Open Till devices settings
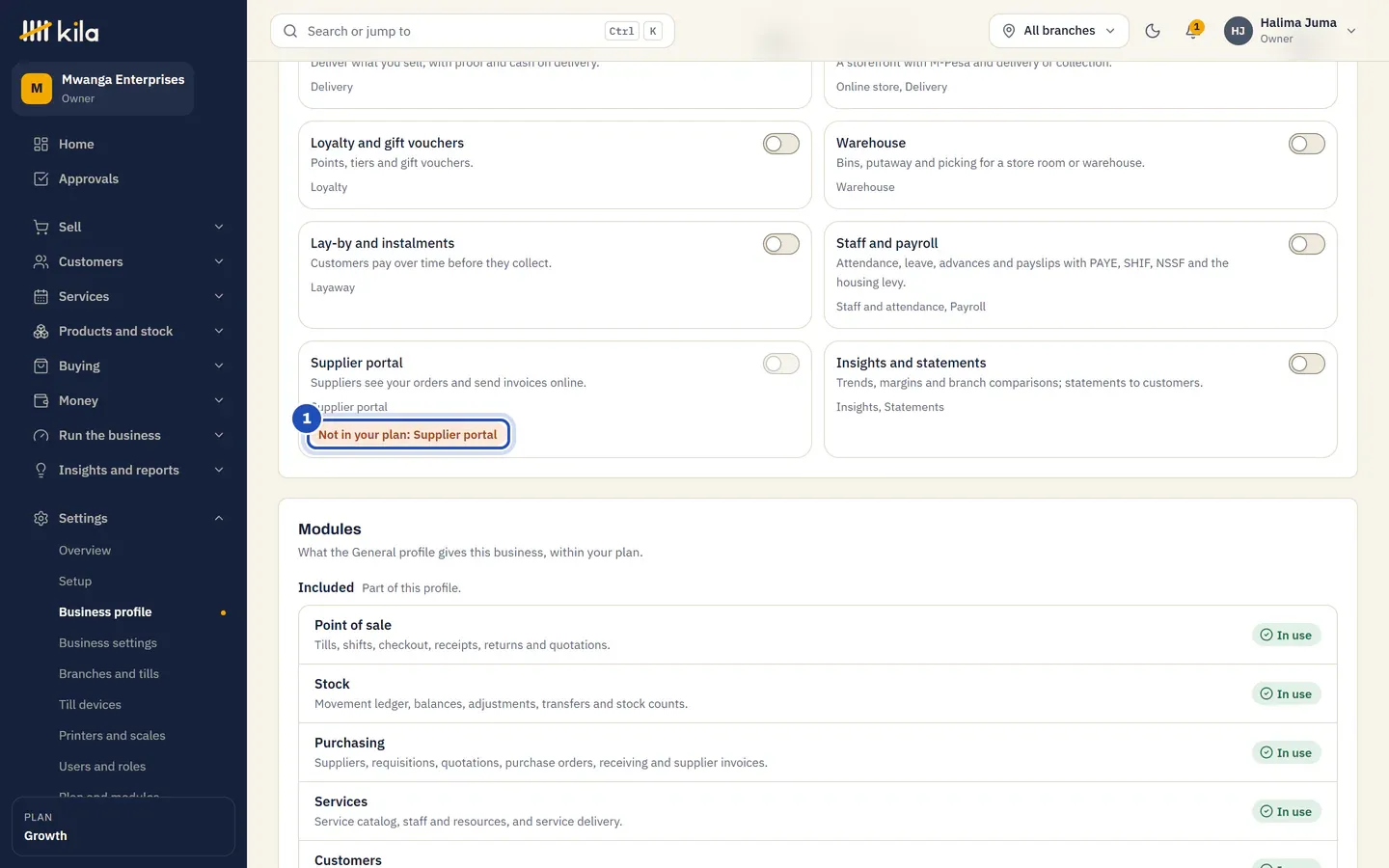Image resolution: width=1389 pixels, height=868 pixels. click(90, 705)
